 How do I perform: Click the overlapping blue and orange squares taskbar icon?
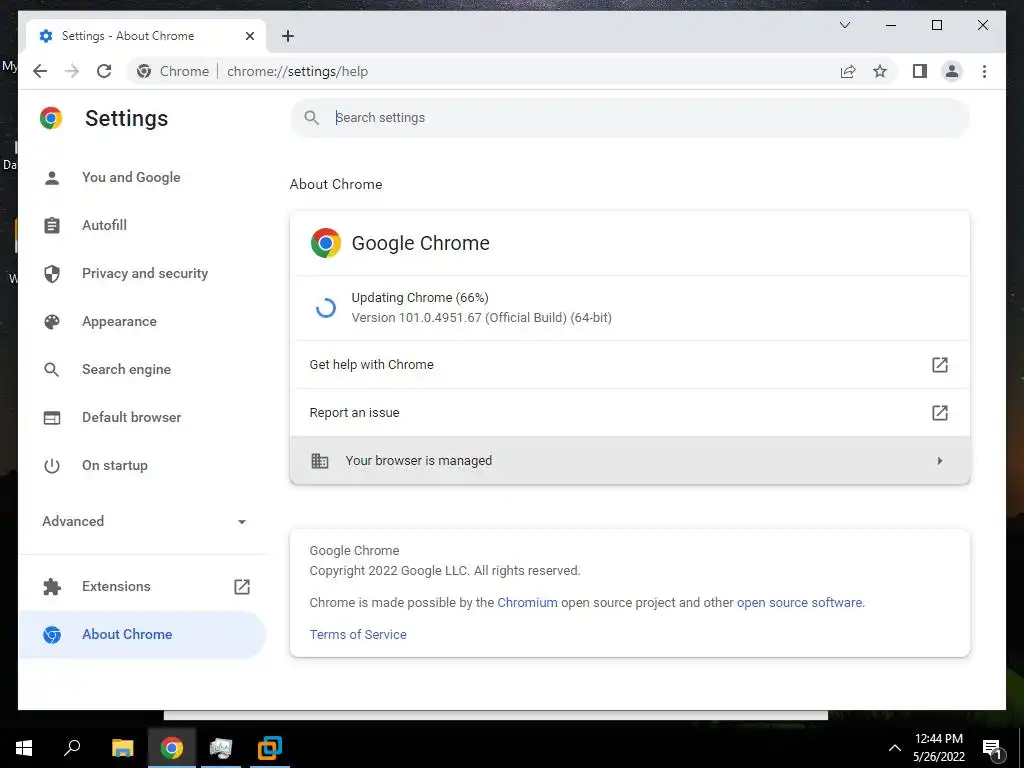pyautogui.click(x=270, y=748)
